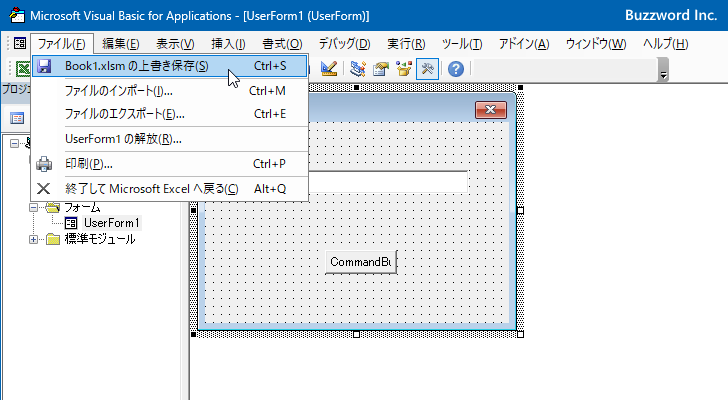Choose 印刷(P)... menu entry
The width and height of the screenshot is (728, 400).
[x=170, y=164]
